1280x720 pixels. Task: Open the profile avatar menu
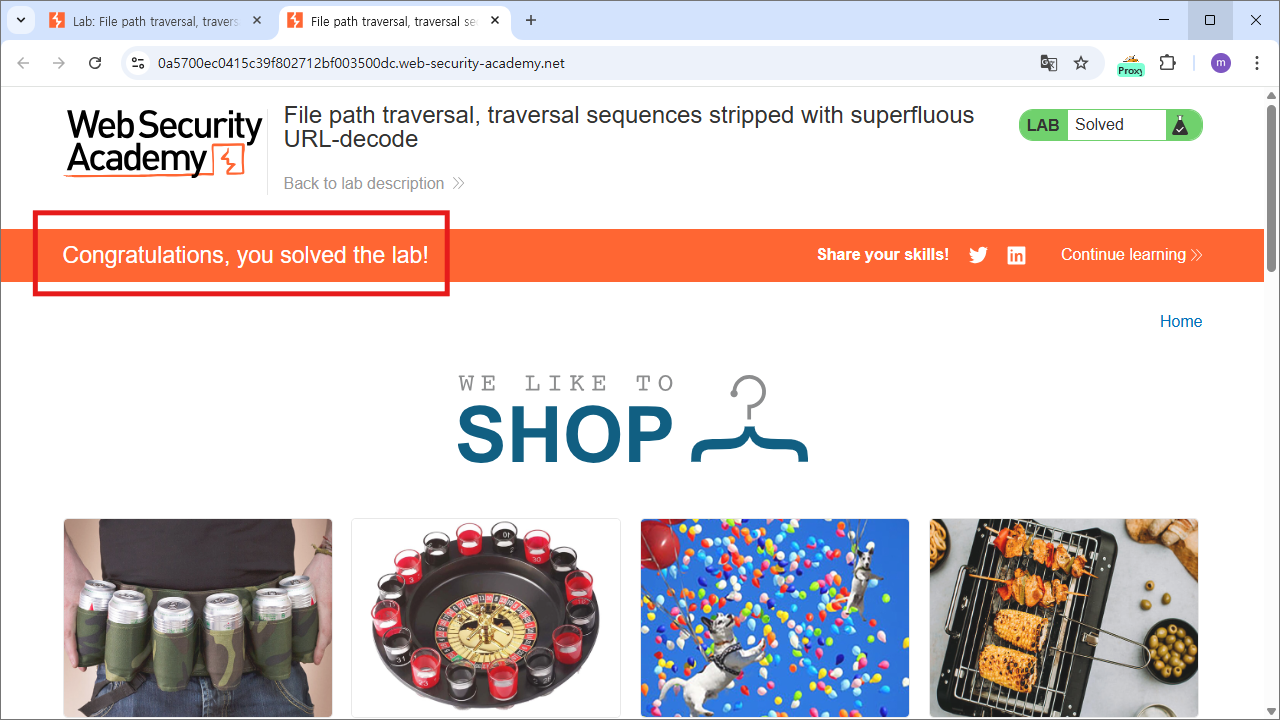pyautogui.click(x=1221, y=63)
